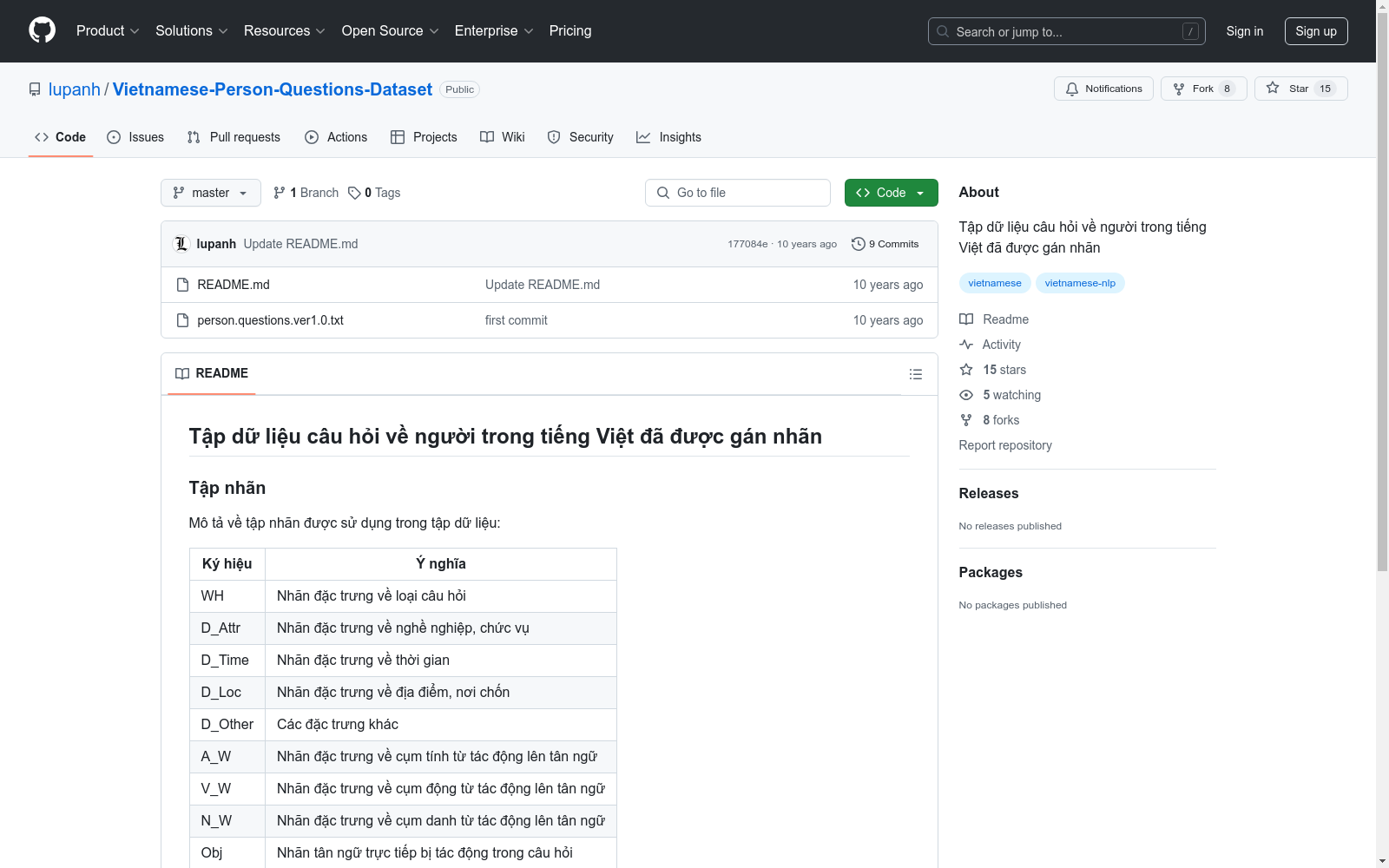This screenshot has width=1389, height=868.
Task: Click the 'Nhãn đặc trưng về thời gian' cell
Action: point(441,661)
